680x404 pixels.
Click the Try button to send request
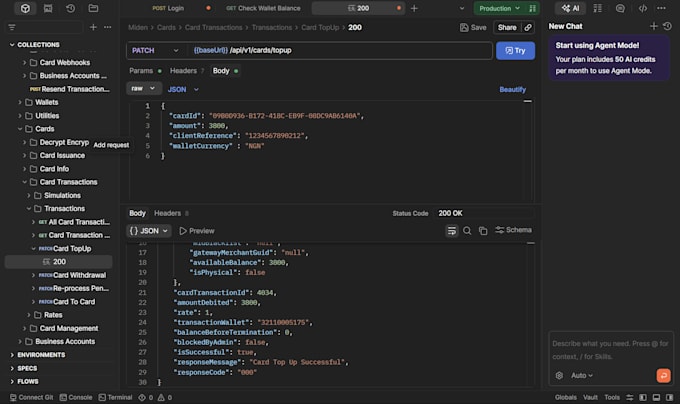click(x=515, y=50)
